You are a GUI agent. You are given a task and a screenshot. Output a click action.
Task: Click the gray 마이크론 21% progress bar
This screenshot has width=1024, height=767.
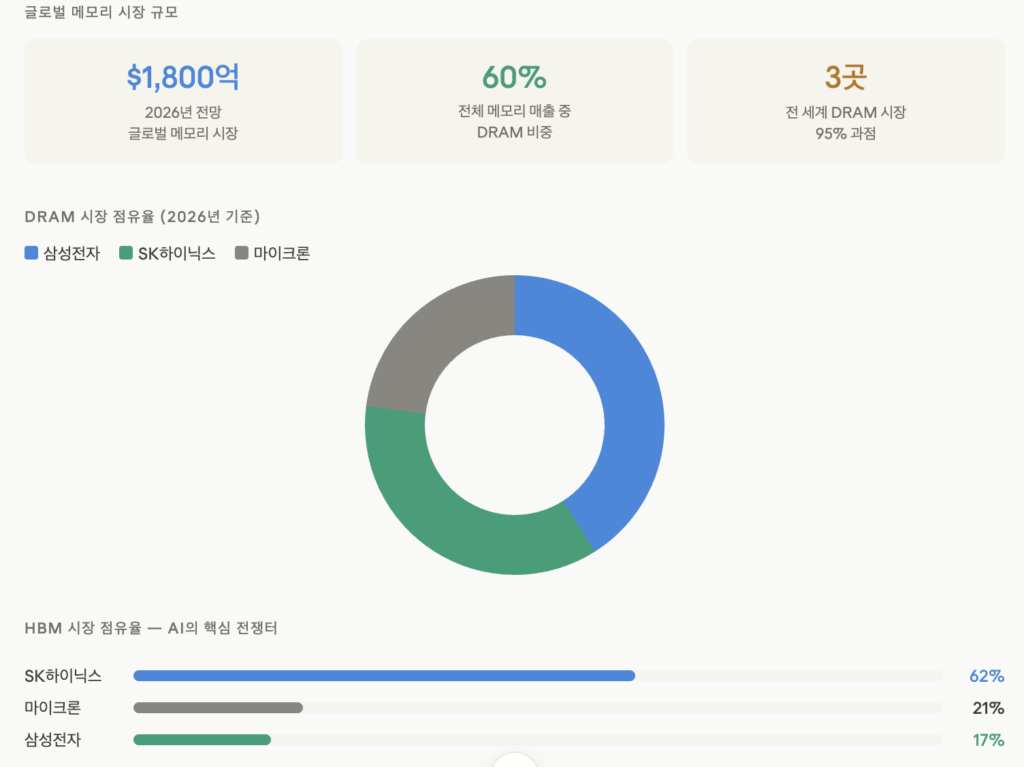click(x=218, y=708)
